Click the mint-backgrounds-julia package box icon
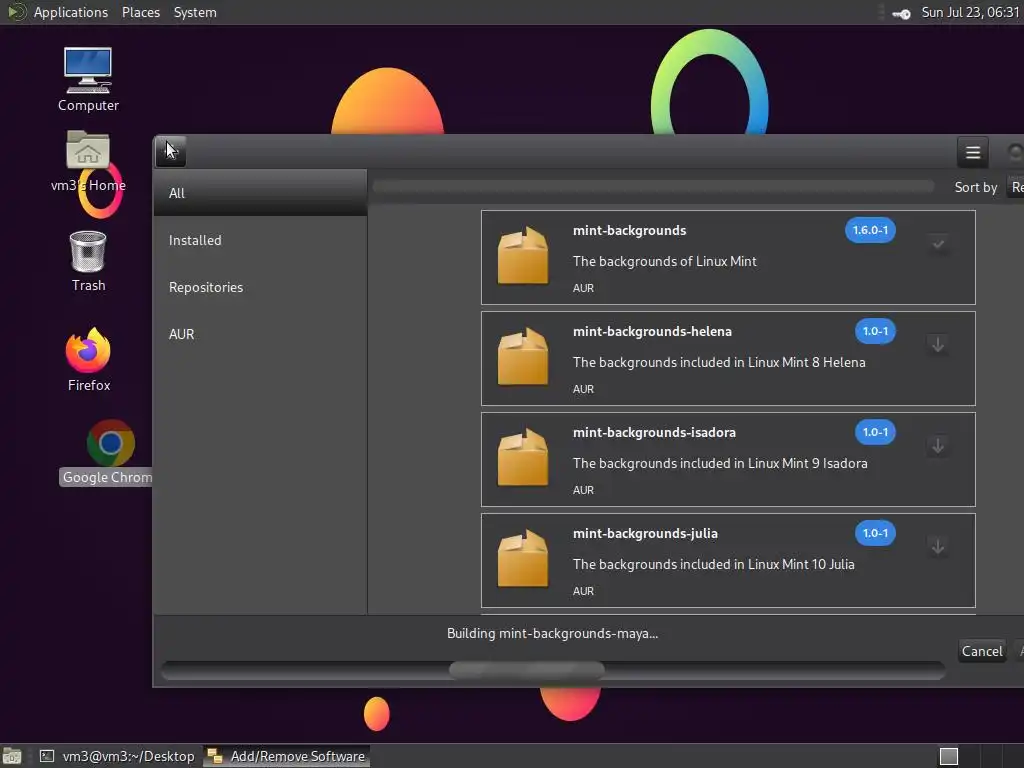This screenshot has width=1024, height=768. coord(522,558)
